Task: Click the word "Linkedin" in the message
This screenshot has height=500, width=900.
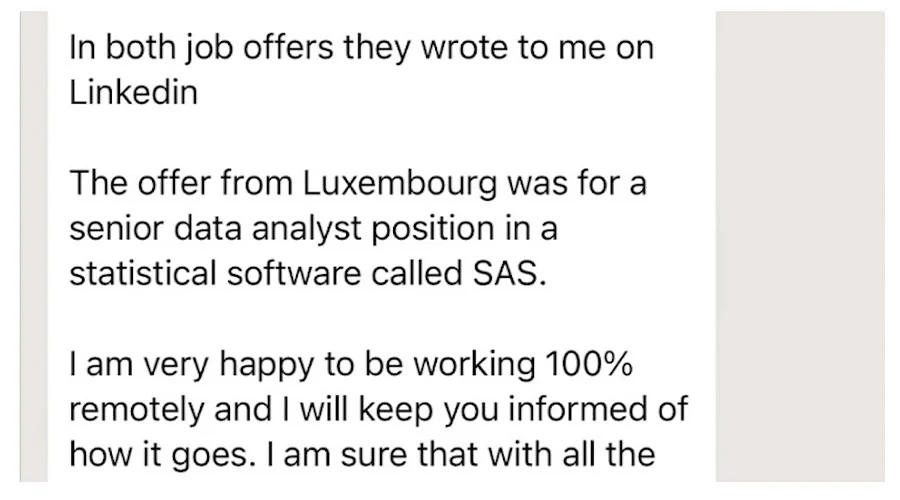Action: point(133,92)
